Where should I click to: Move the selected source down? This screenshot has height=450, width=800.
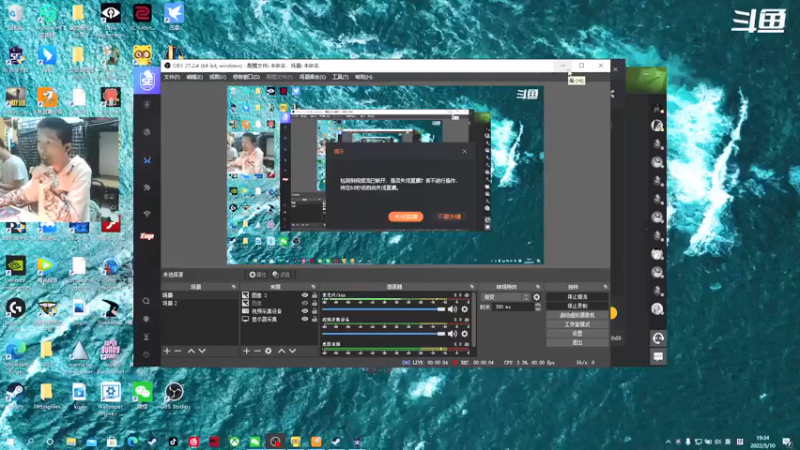(292, 351)
